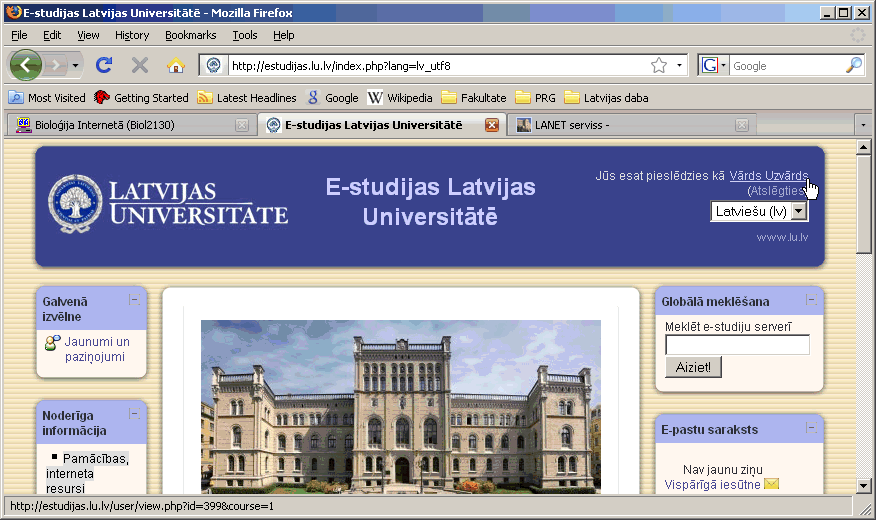876x520 pixels.
Task: Click the site identity icon in address bar
Action: click(213, 65)
